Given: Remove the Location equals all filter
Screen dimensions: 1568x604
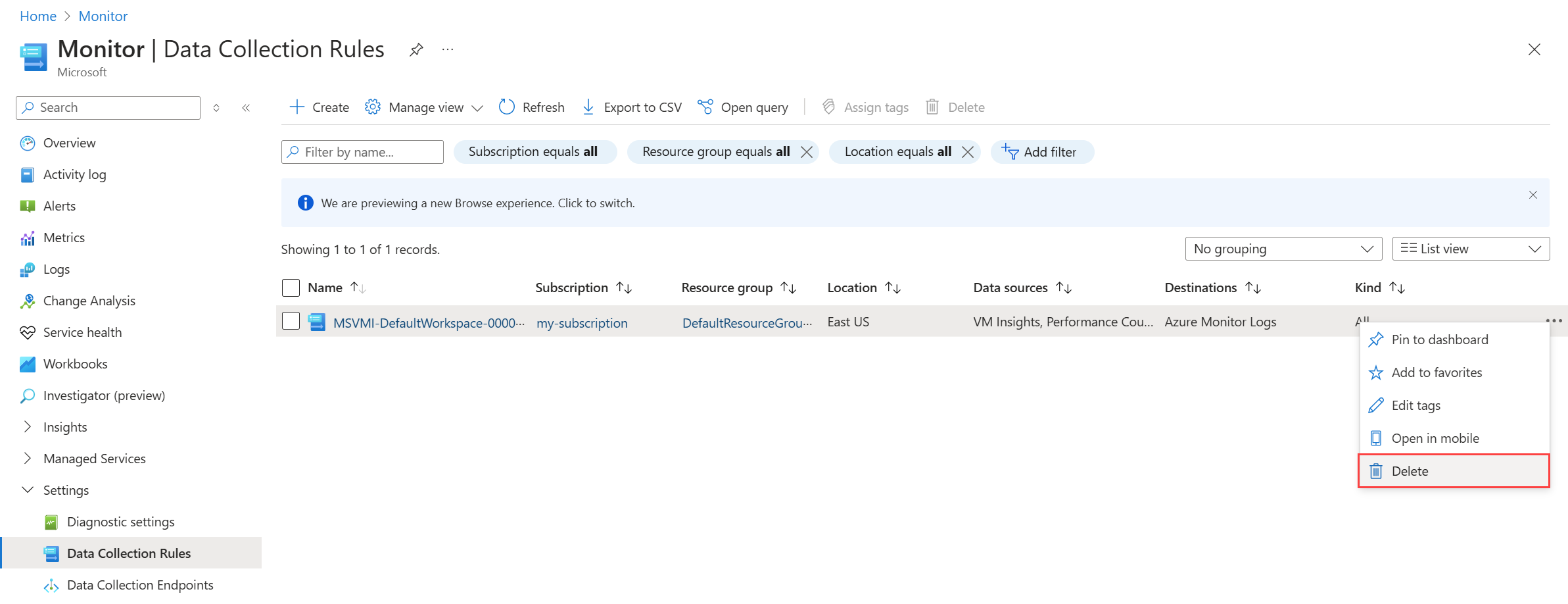Looking at the screenshot, I should (x=968, y=152).
